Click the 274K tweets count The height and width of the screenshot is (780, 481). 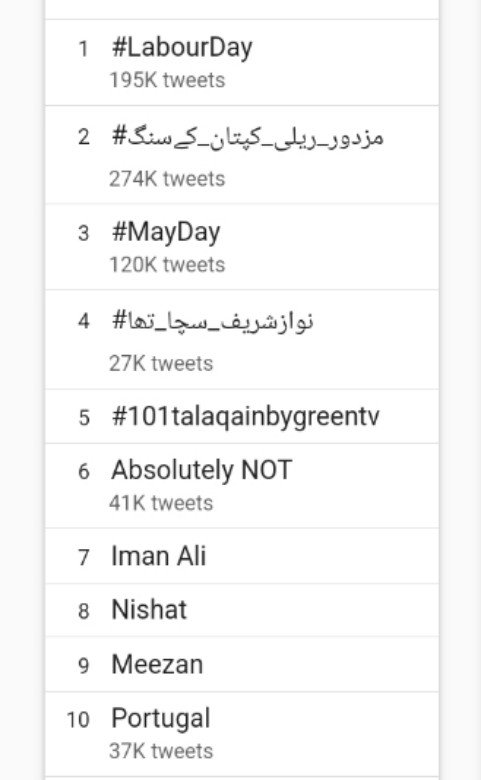coord(167,179)
